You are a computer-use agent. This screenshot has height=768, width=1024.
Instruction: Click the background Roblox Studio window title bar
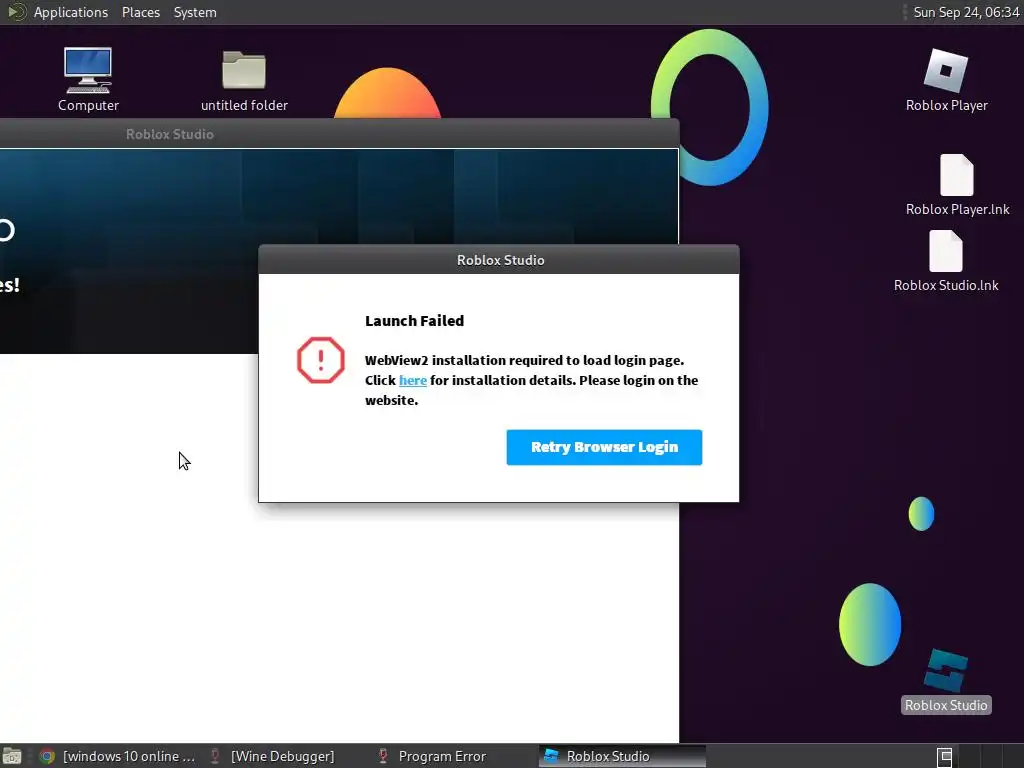tap(338, 134)
